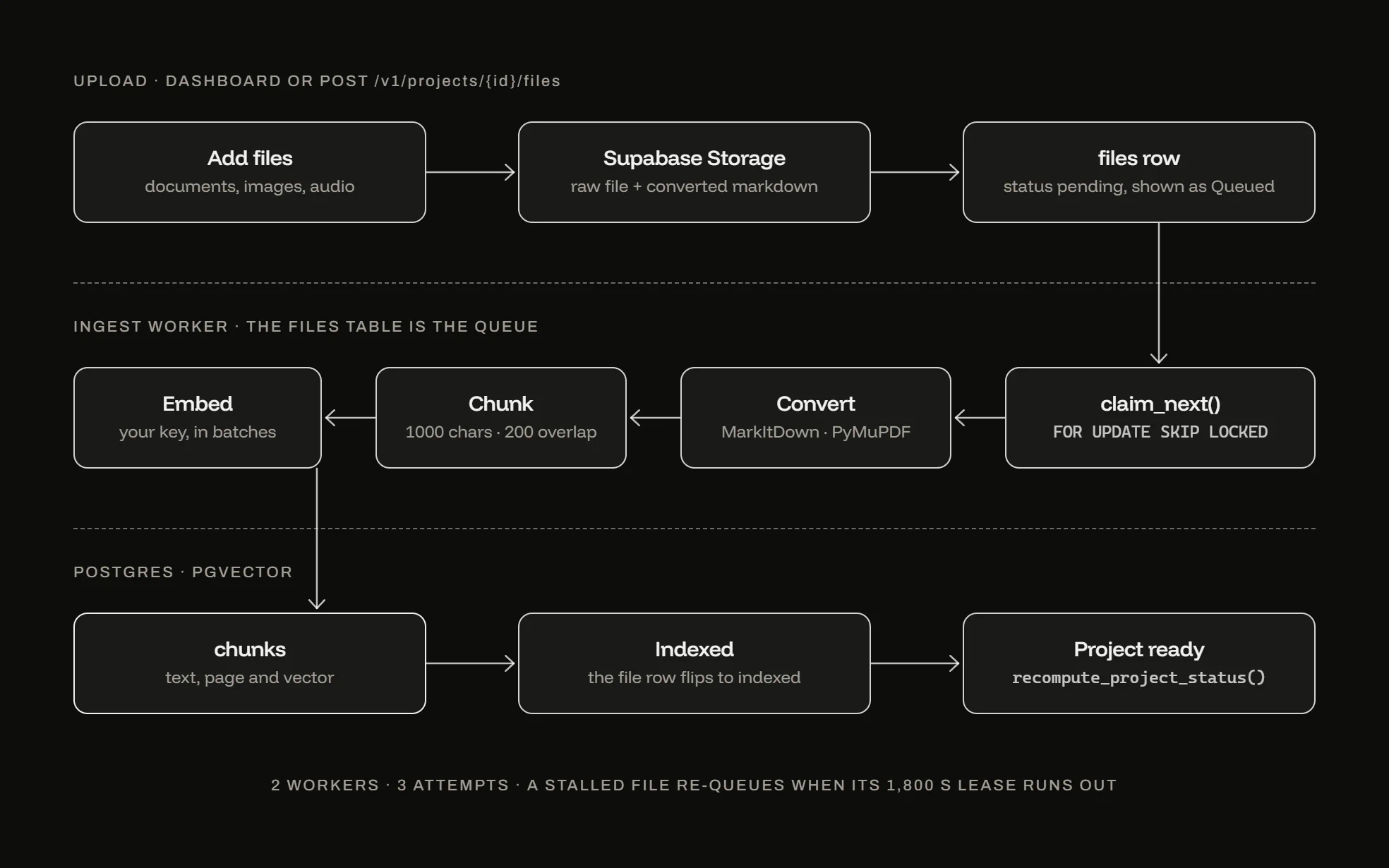
Task: Select the Convert box
Action: point(816,418)
